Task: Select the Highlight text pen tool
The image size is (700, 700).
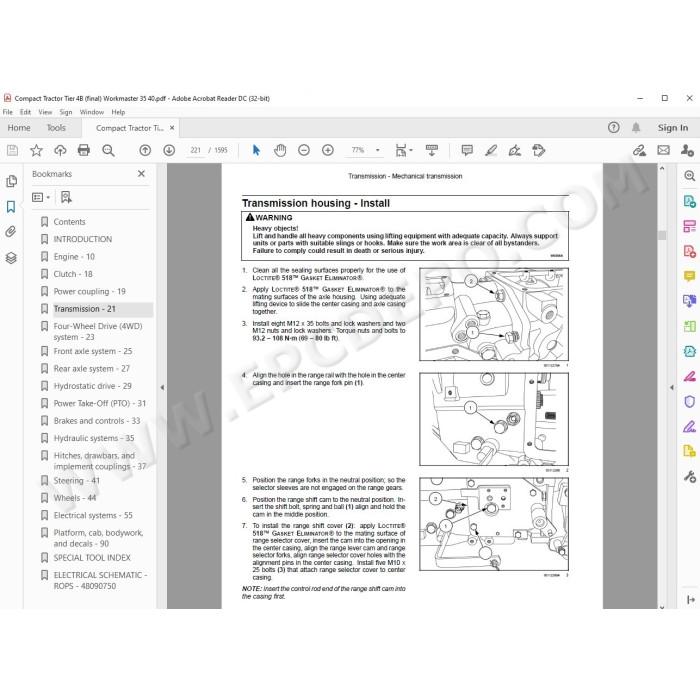Action: 491,150
